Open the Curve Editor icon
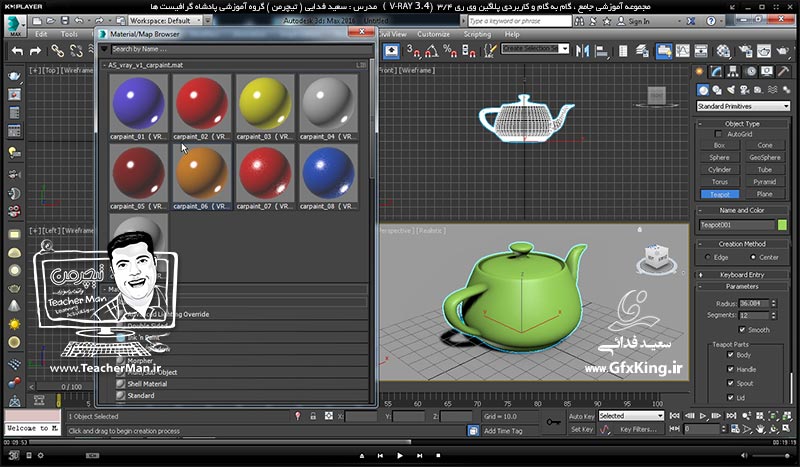This screenshot has height=467, width=800. coord(682,51)
